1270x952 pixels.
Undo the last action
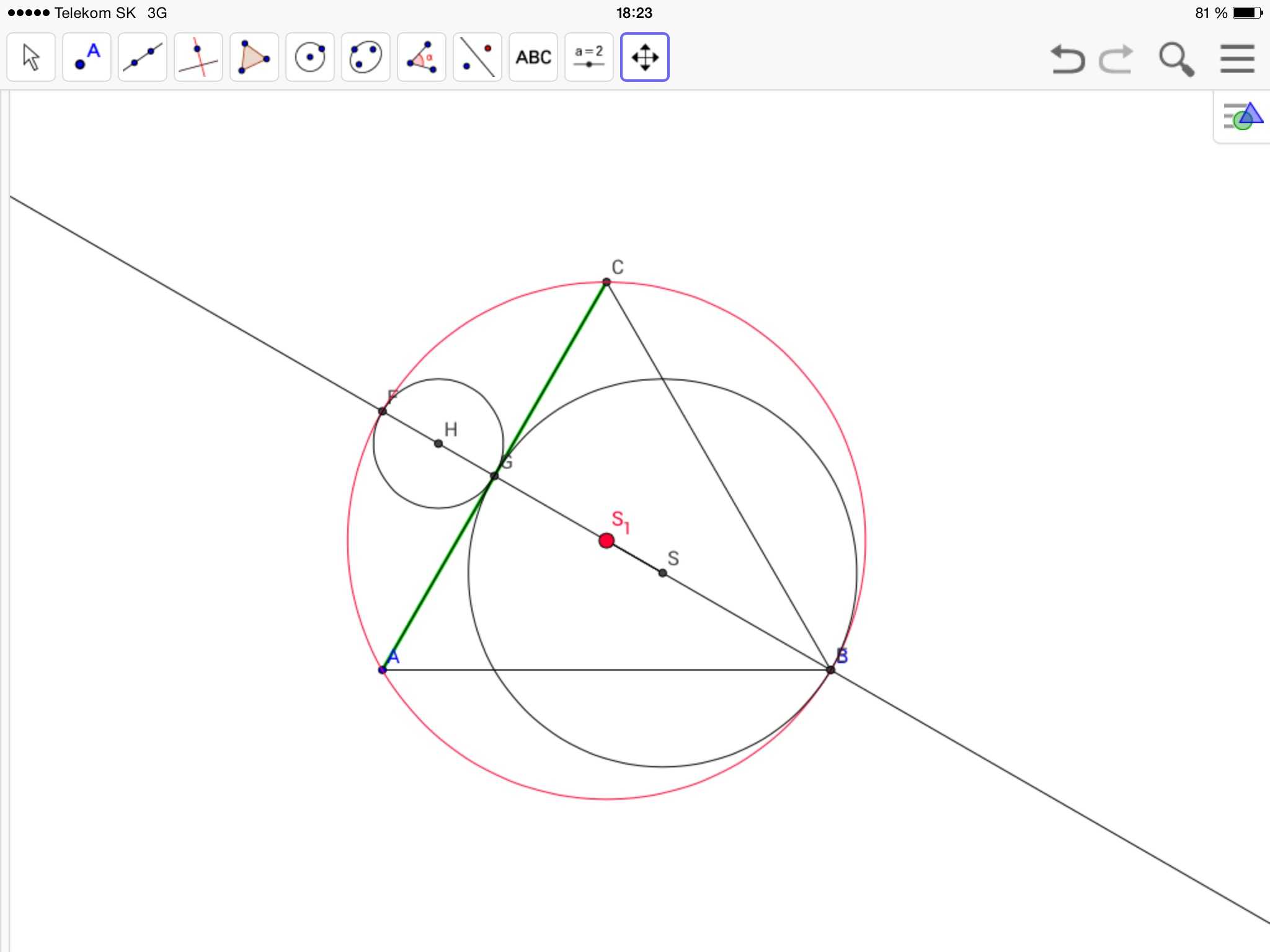point(1067,59)
